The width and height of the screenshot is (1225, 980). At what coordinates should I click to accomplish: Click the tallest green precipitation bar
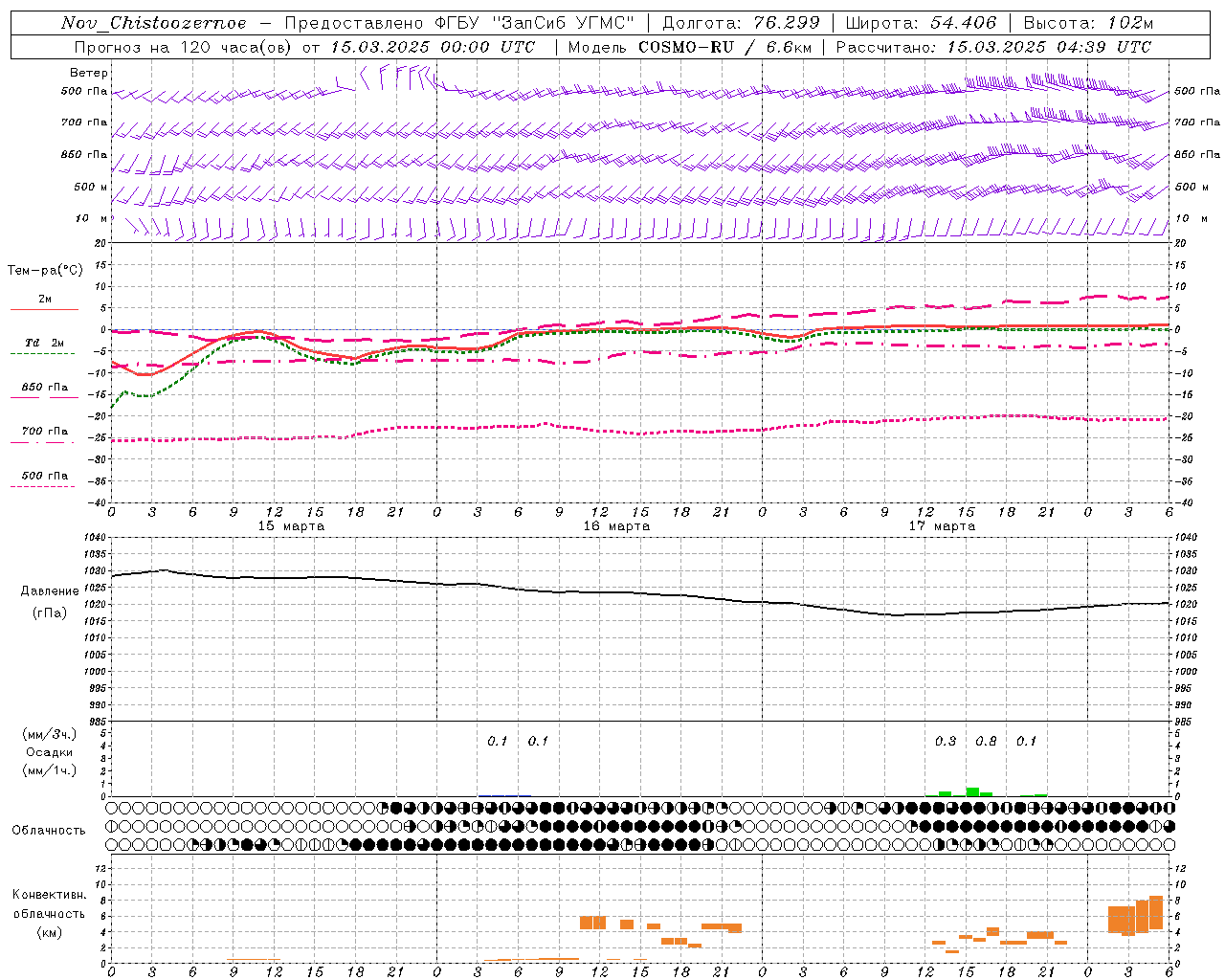click(x=972, y=791)
